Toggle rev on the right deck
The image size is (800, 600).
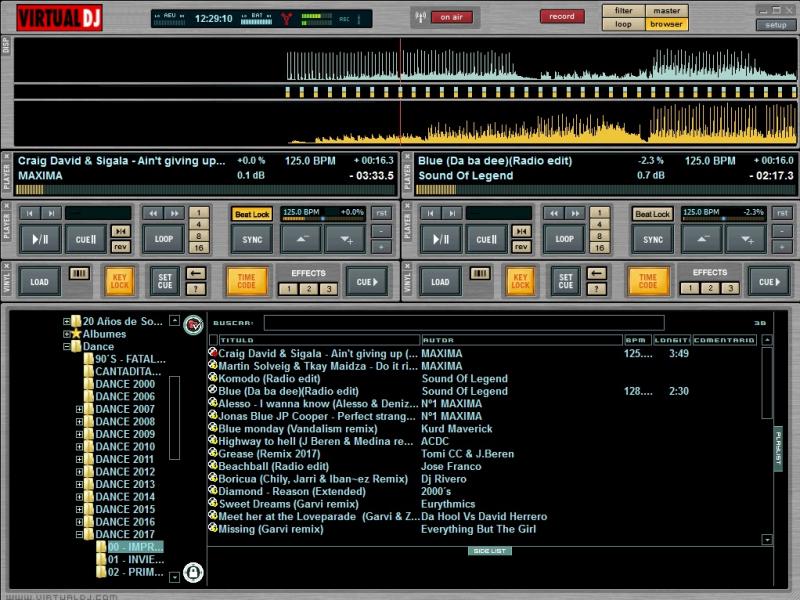(521, 246)
